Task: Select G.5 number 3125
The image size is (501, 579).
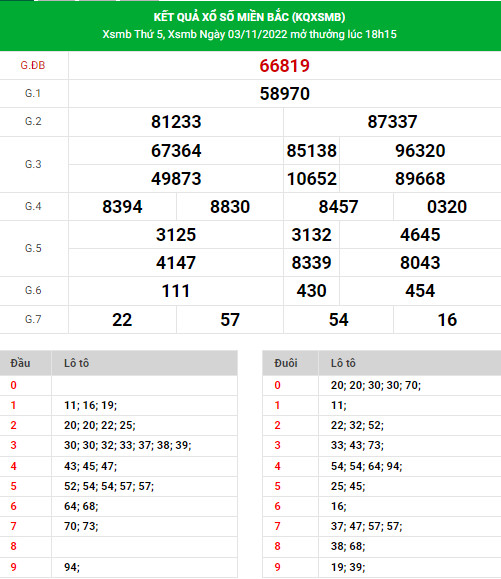Action: point(176,235)
